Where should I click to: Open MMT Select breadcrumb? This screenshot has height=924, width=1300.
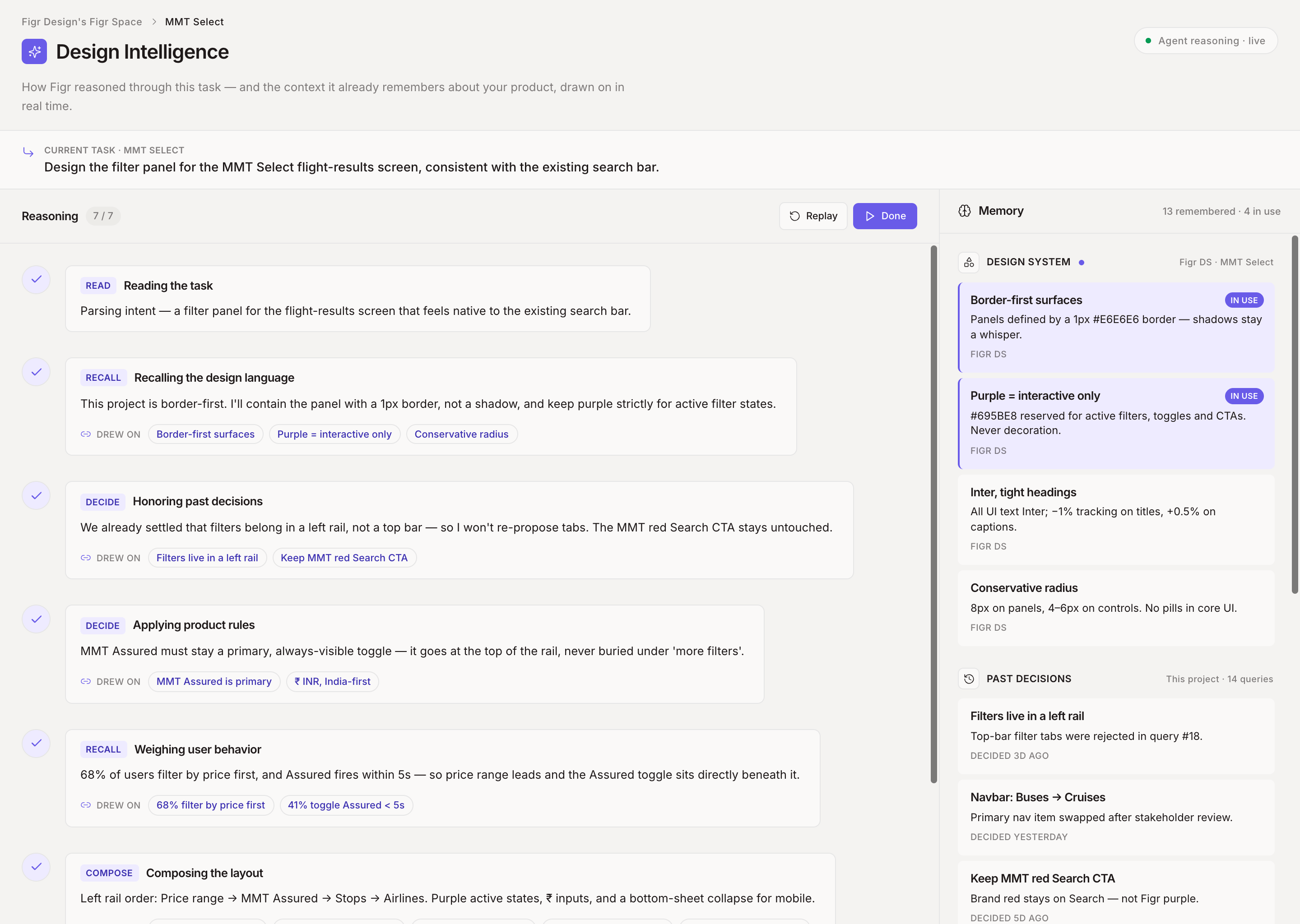[194, 22]
